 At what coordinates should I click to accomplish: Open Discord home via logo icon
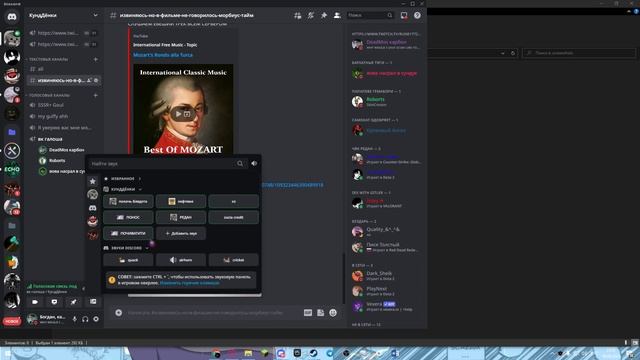tap(12, 17)
